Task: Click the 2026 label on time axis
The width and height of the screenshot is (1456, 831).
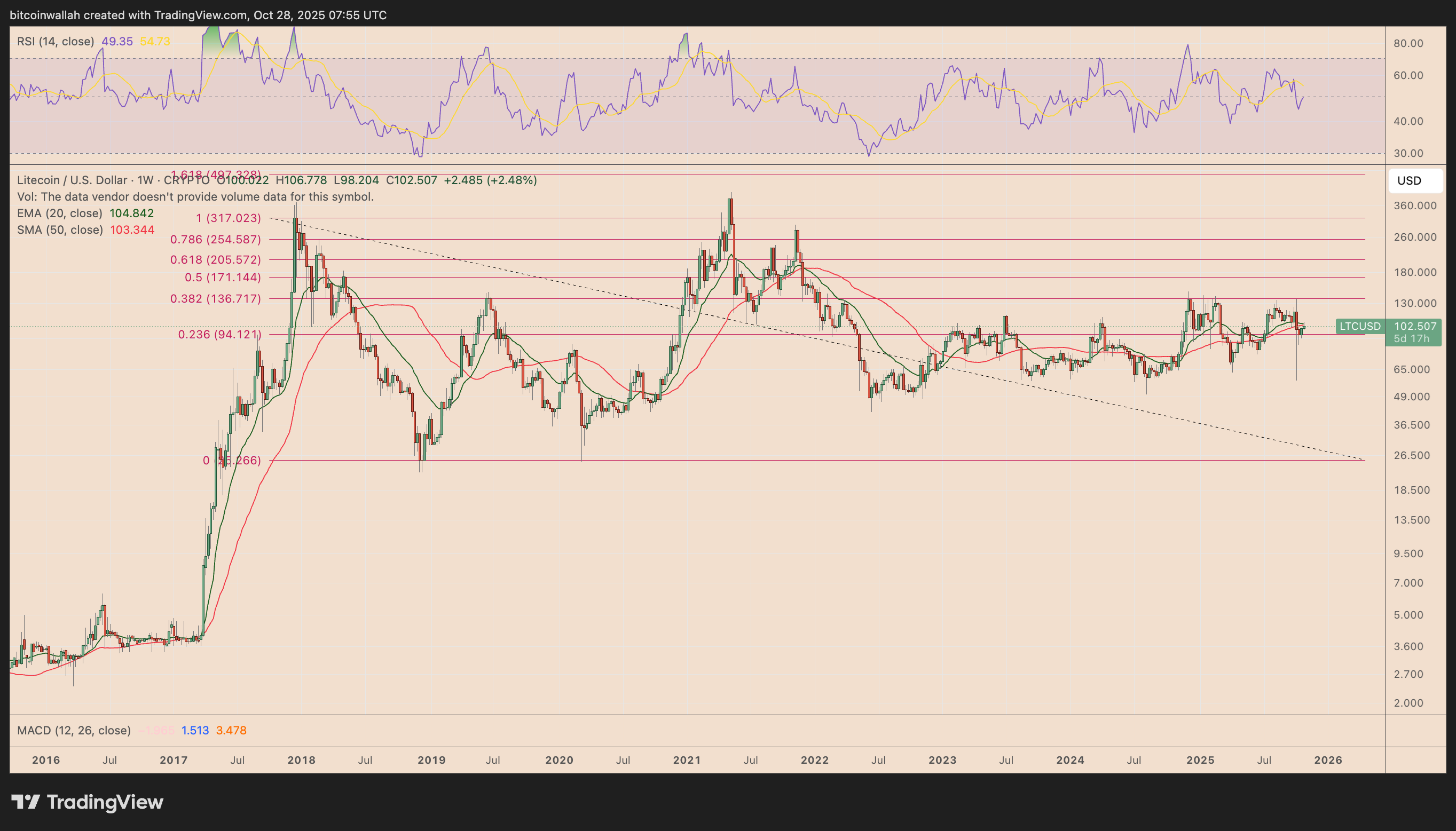Action: click(x=1328, y=760)
